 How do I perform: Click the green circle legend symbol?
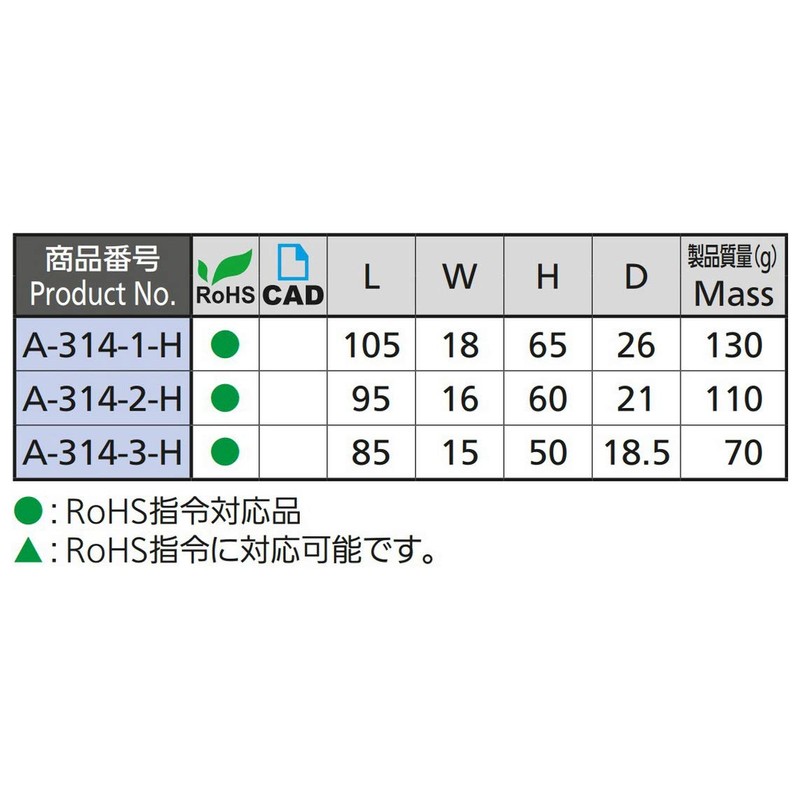click(29, 512)
